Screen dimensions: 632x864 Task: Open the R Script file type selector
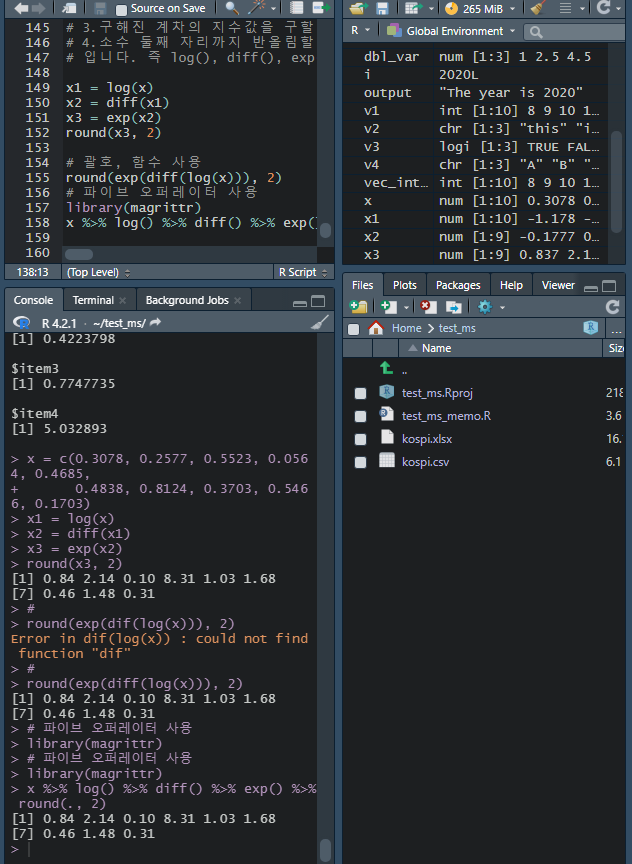(303, 272)
